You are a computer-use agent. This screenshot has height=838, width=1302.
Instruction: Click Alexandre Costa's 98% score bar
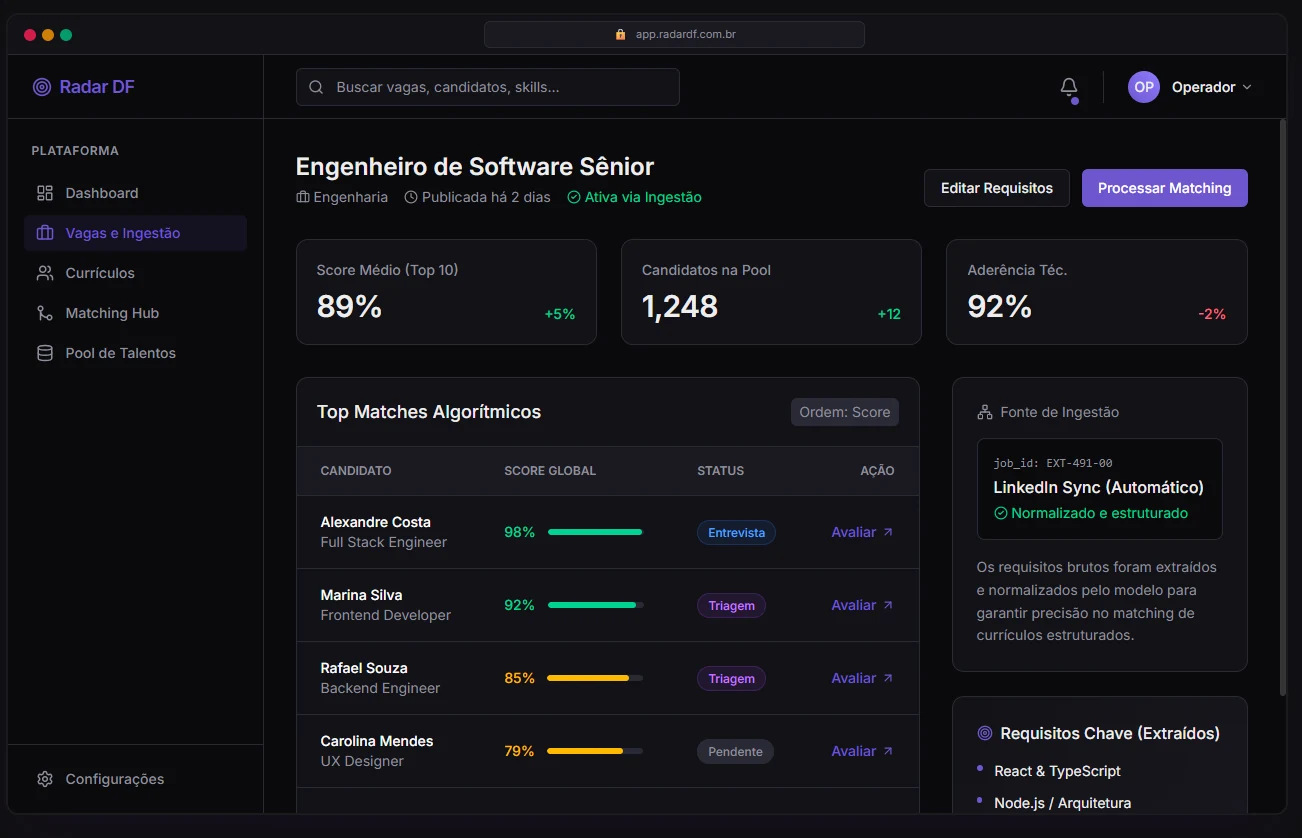(x=595, y=532)
